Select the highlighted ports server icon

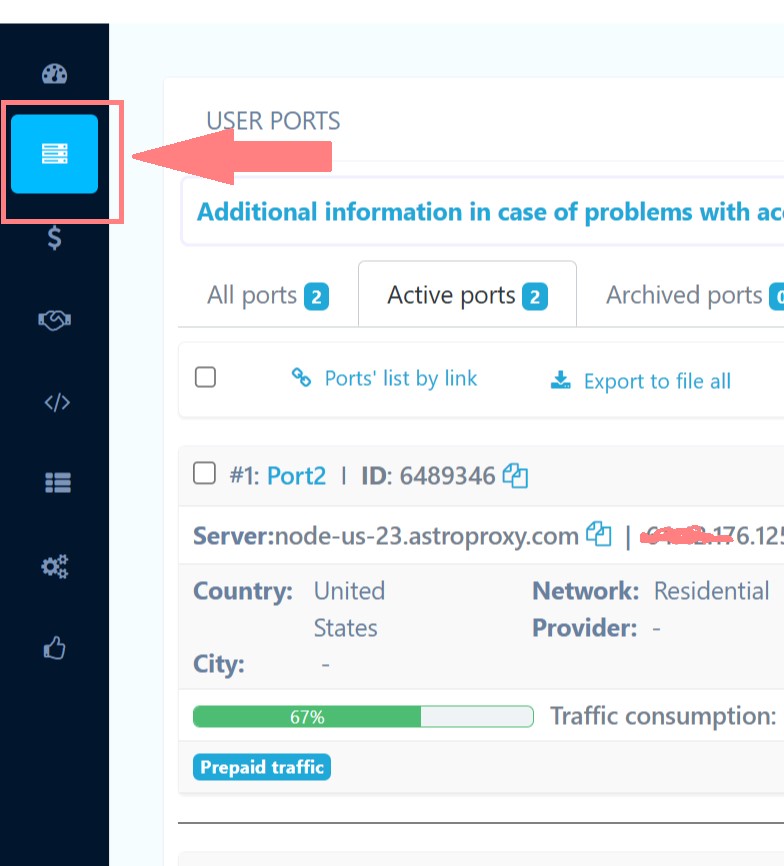coord(54,154)
